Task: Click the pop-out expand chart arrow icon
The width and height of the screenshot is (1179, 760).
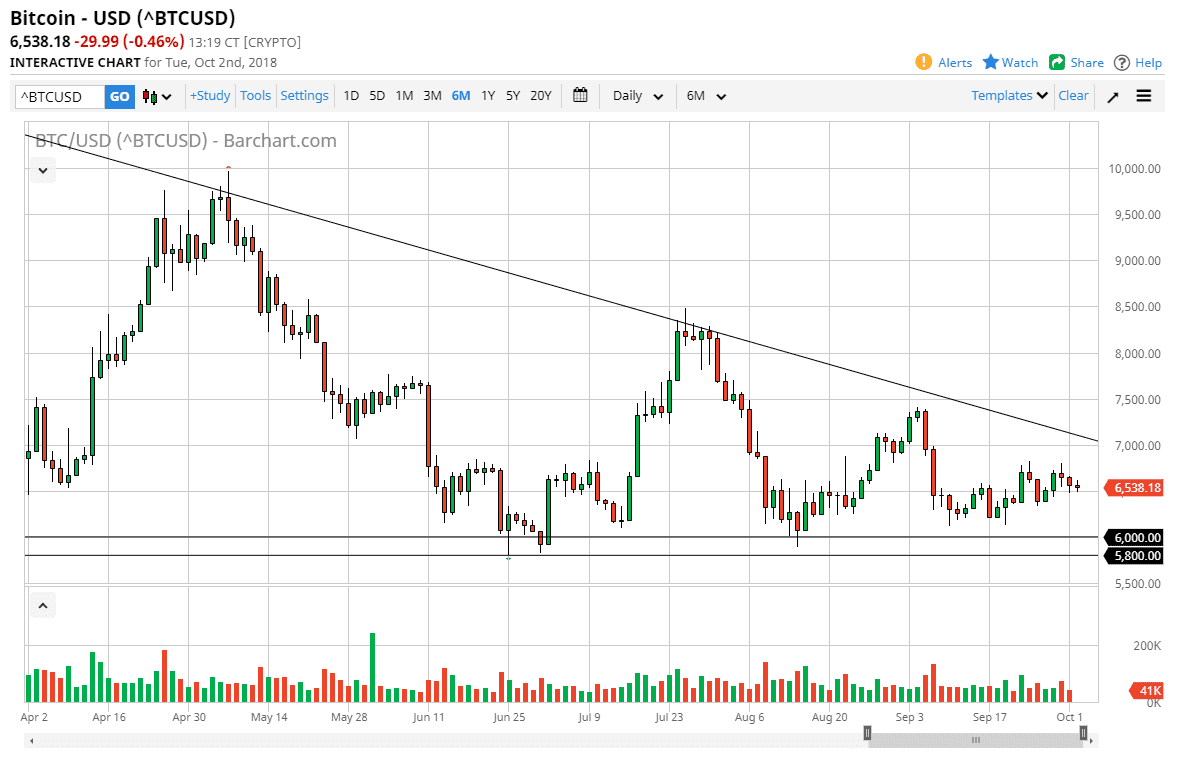Action: coord(1113,97)
